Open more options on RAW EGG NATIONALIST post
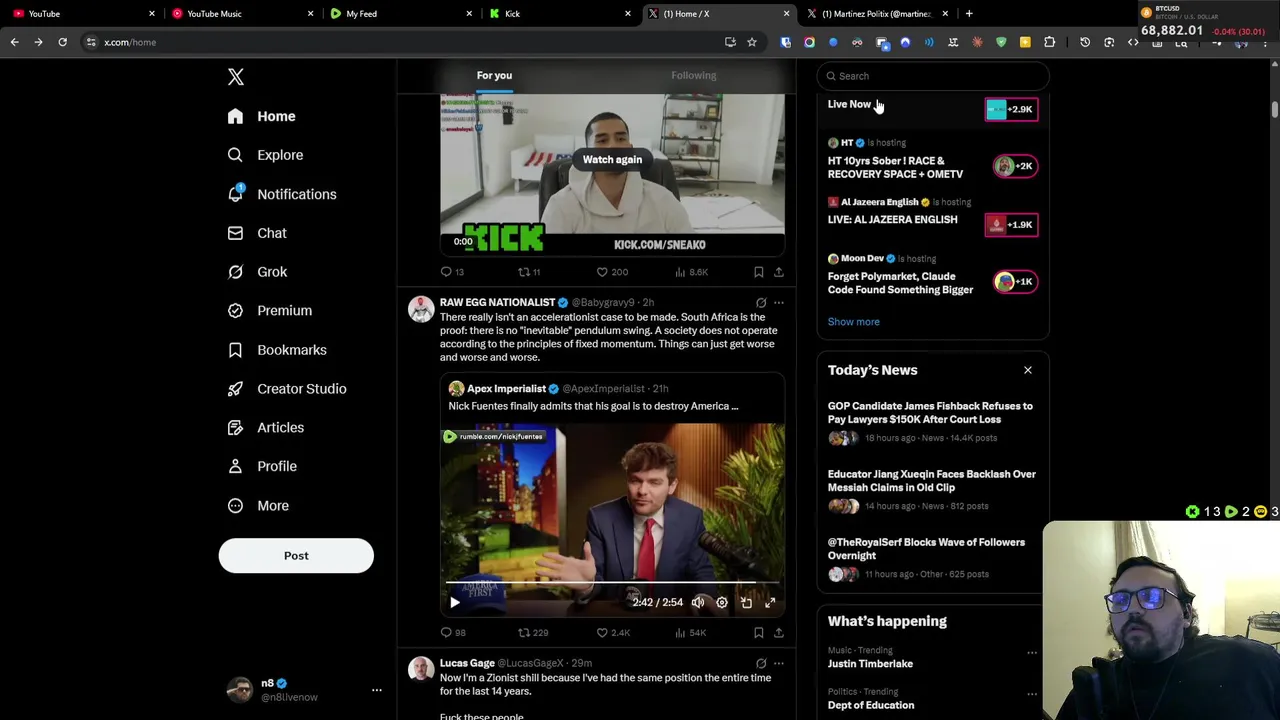This screenshot has height=720, width=1280. 778,302
